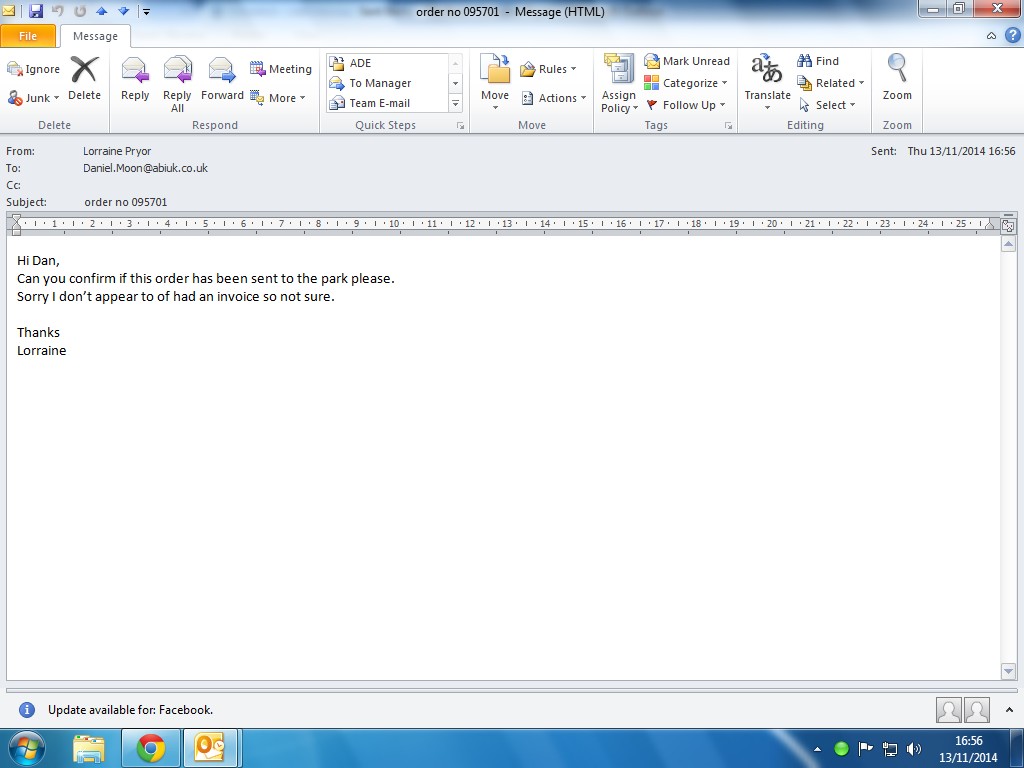Viewport: 1024px width, 768px height.
Task: Click the Reply All button
Action: pyautogui.click(x=177, y=84)
